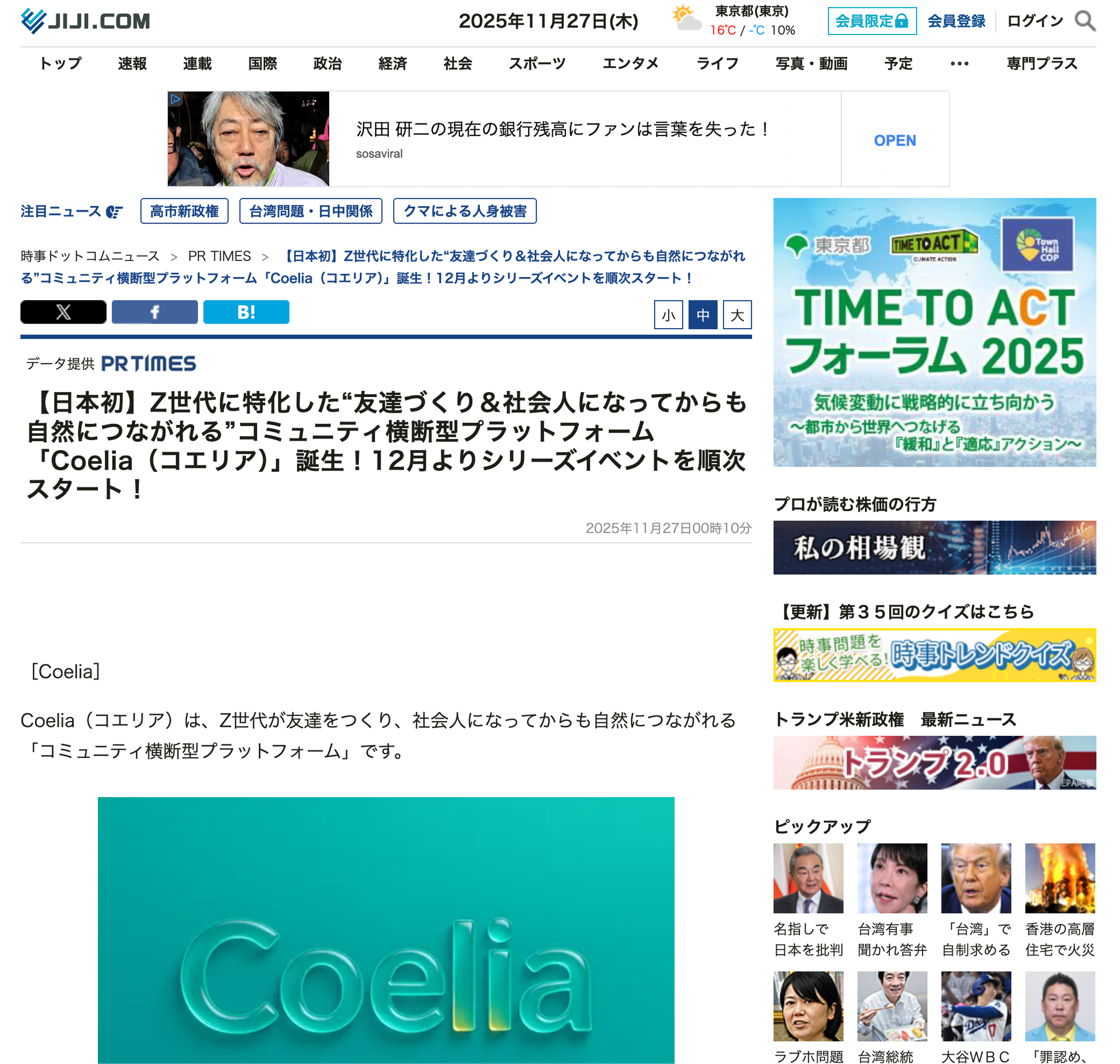Open the 会員限定 members-only button
Image resolution: width=1120 pixels, height=1064 pixels.
872,21
